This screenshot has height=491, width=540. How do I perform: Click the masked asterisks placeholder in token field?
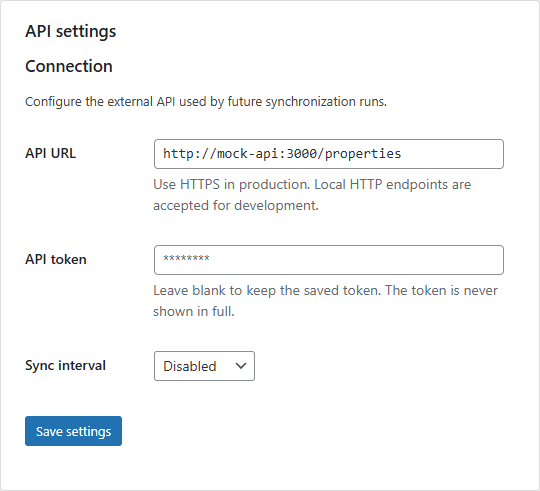tap(186, 258)
